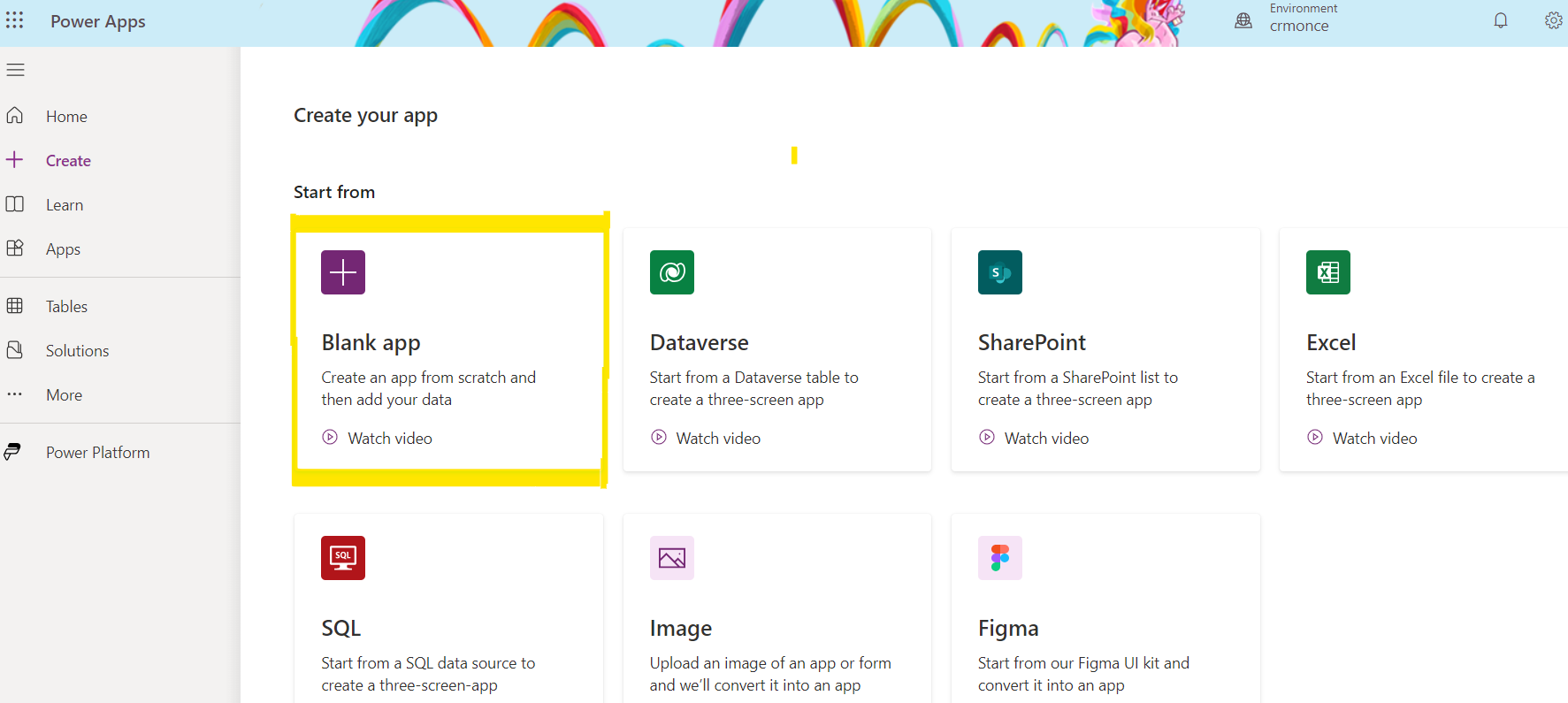Click 'Start from a Dataverse table' description
Screen dimensions: 1568x703
(753, 388)
